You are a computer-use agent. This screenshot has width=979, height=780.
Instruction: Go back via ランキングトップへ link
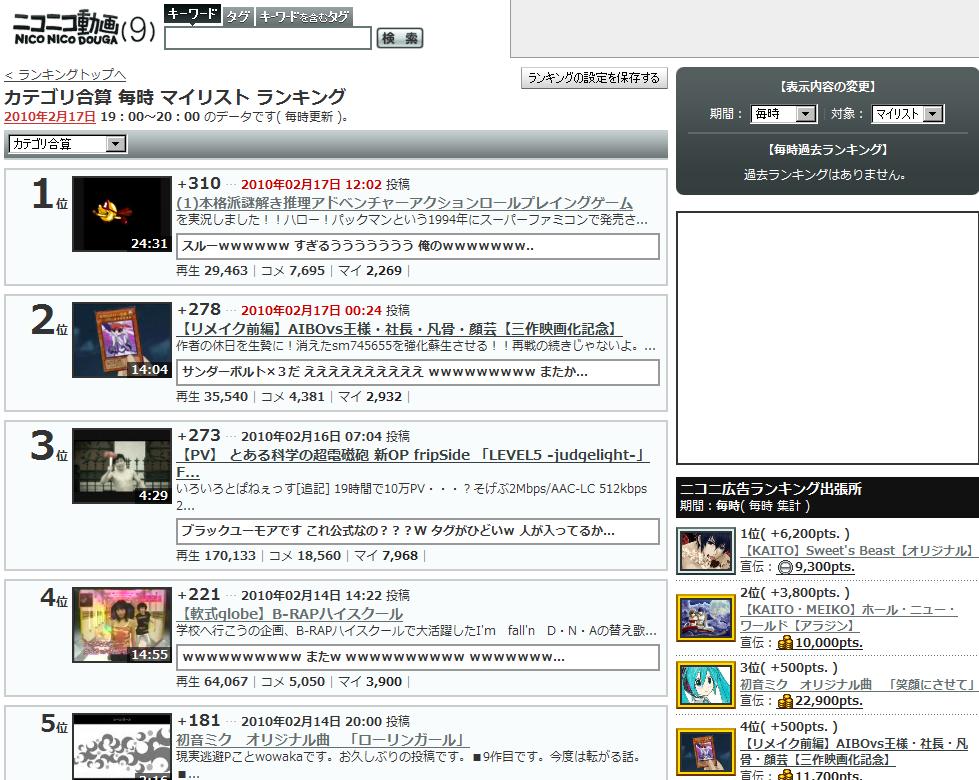coord(65,75)
